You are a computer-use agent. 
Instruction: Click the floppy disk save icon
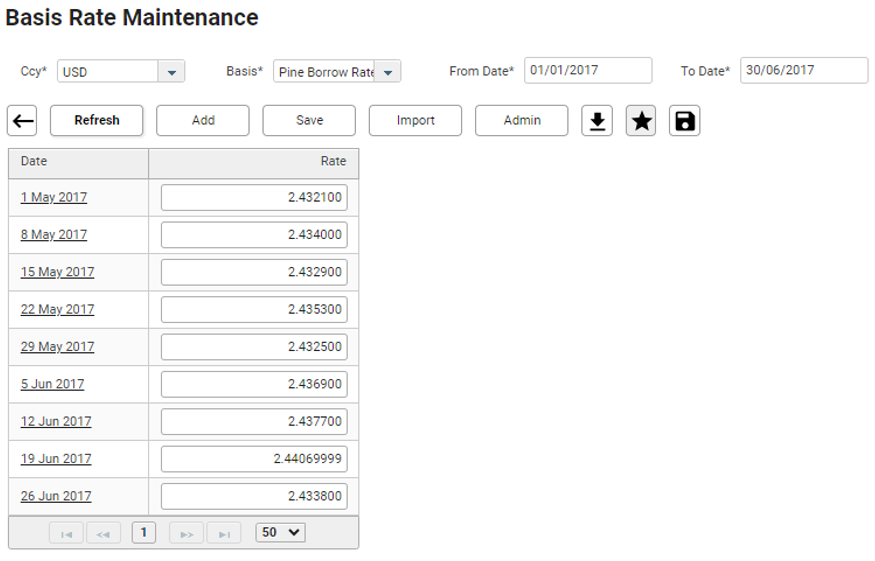684,121
